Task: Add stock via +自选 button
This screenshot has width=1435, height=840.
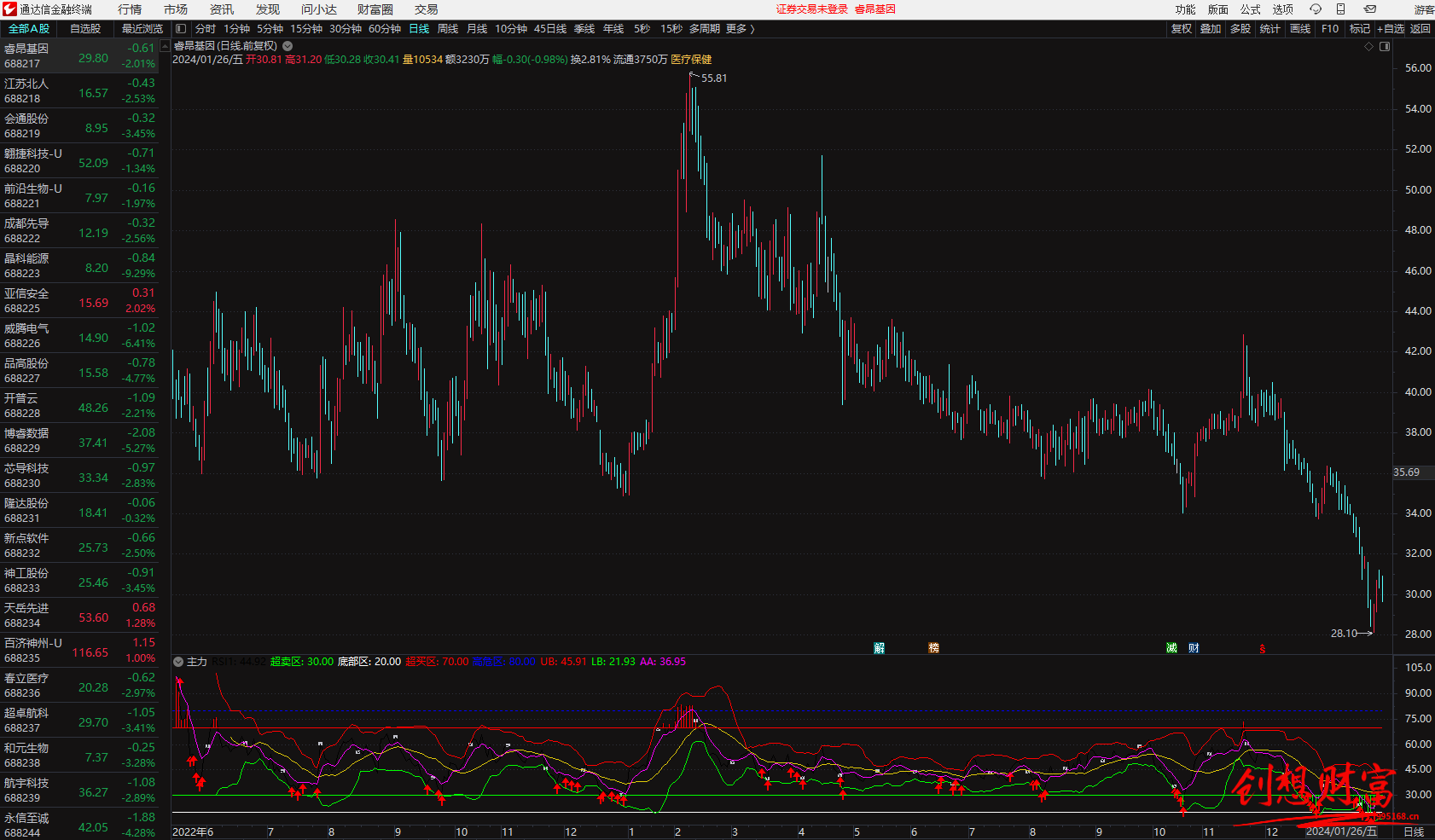Action: 1391,29
